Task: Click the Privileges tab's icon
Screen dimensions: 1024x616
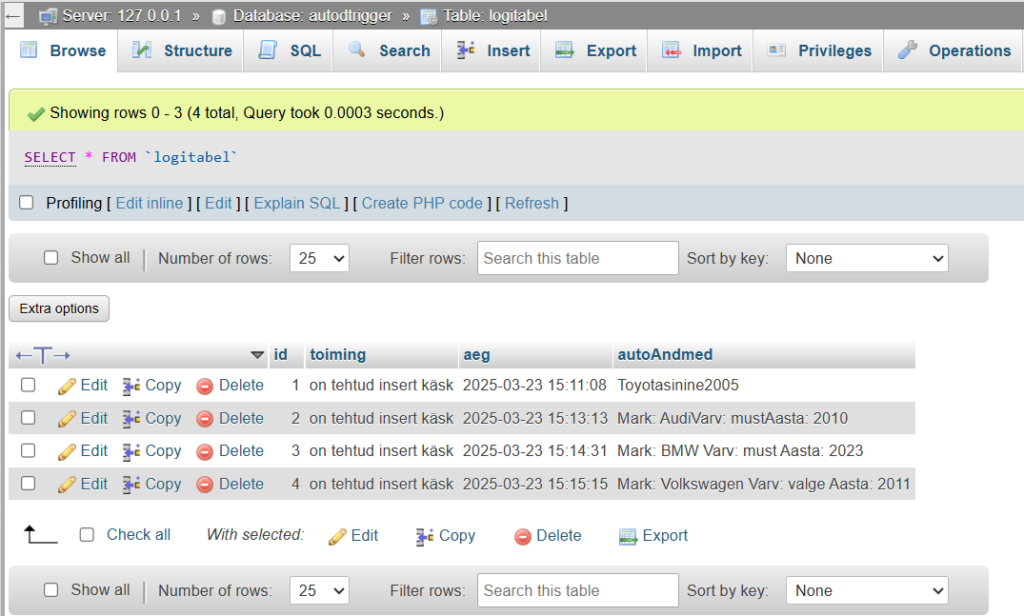Action: coord(776,50)
